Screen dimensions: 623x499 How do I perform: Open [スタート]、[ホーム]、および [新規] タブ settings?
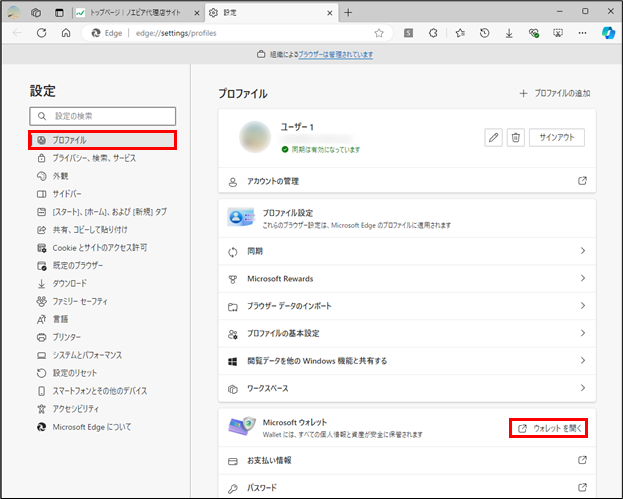tap(103, 212)
